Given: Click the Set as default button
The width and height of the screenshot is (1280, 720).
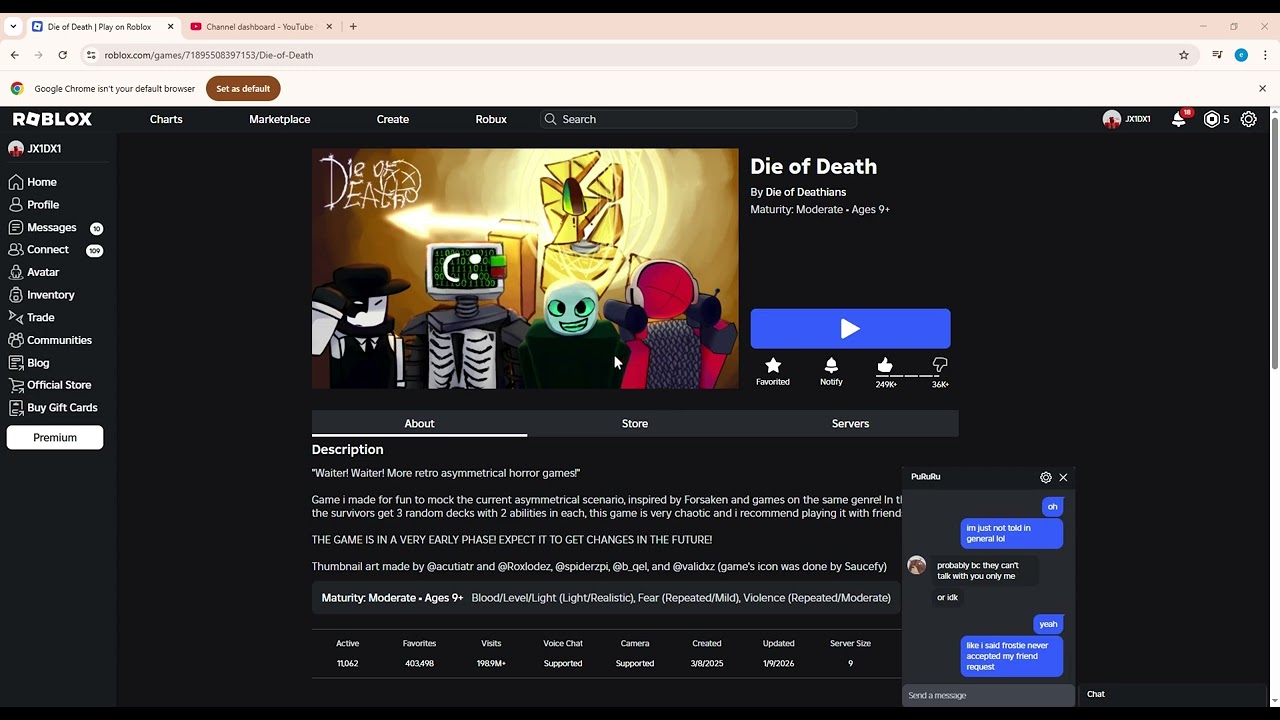Looking at the screenshot, I should coord(243,88).
